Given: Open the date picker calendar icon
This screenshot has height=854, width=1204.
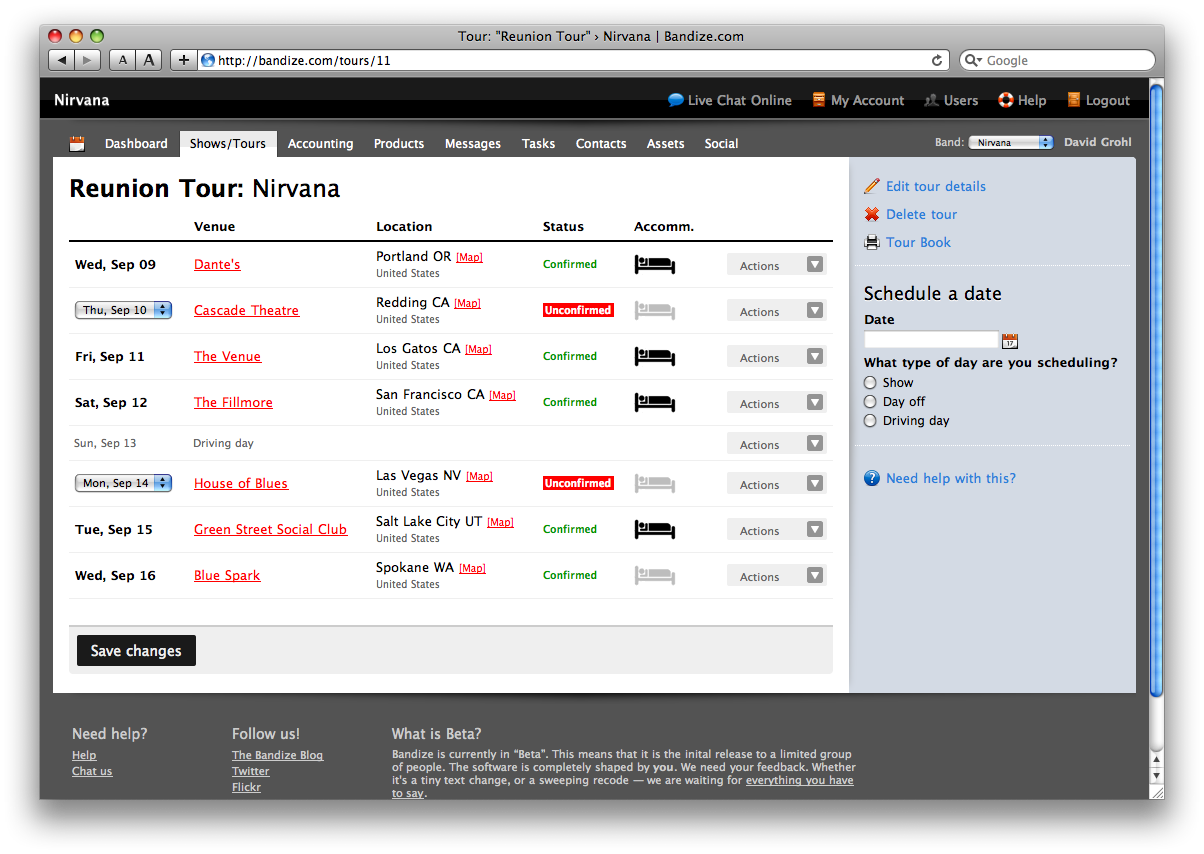Looking at the screenshot, I should [1010, 340].
